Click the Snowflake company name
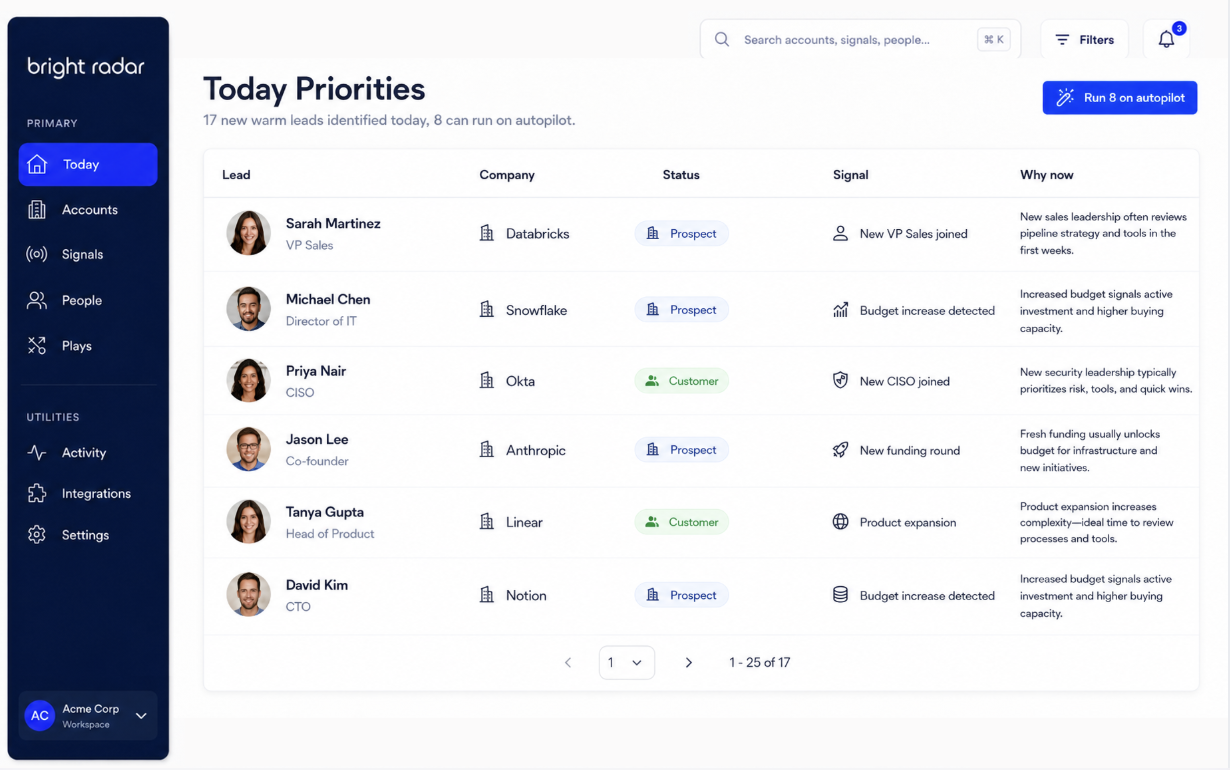This screenshot has height=770, width=1230. (536, 310)
